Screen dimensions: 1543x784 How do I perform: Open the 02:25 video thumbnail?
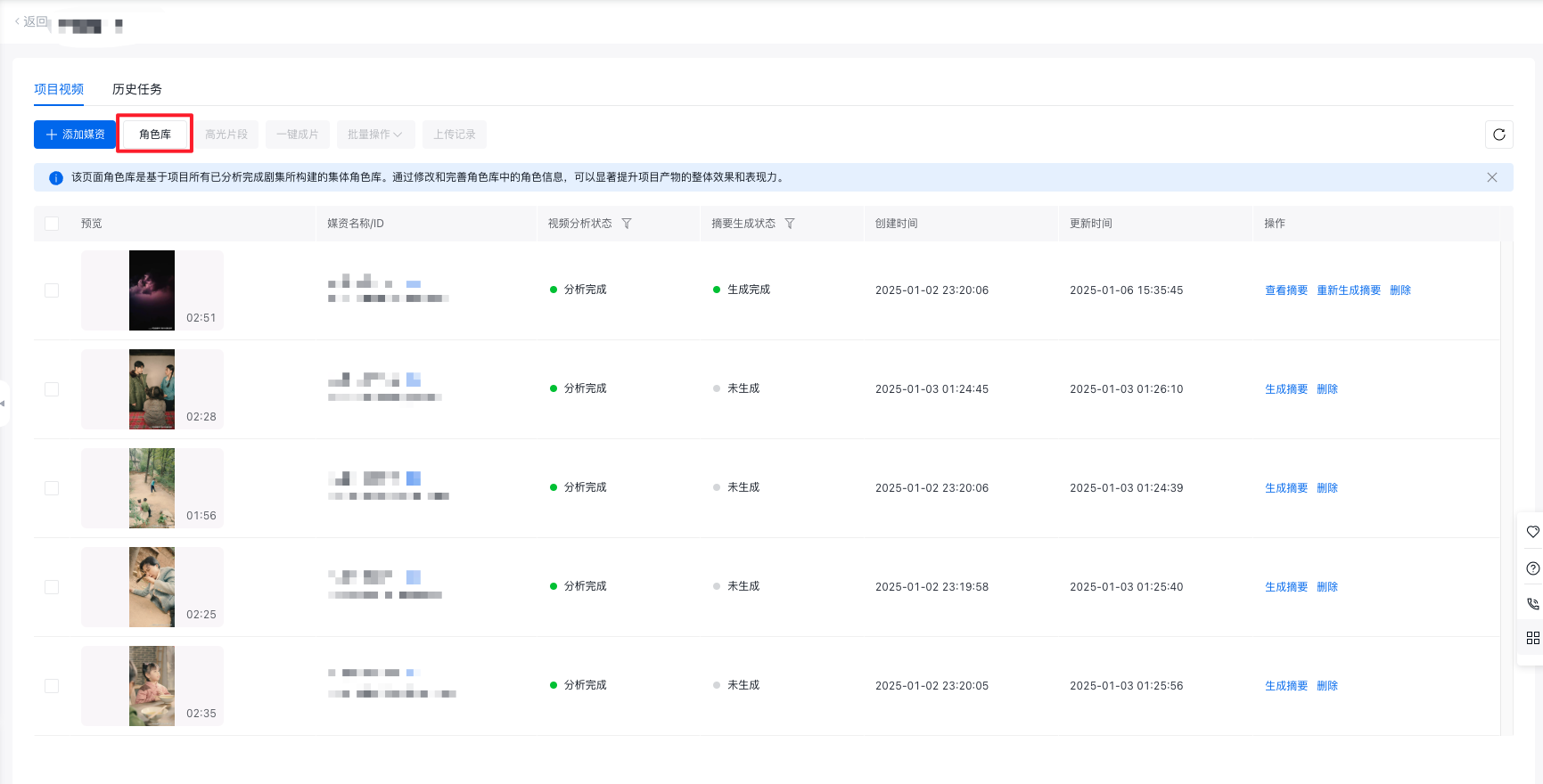tap(152, 587)
